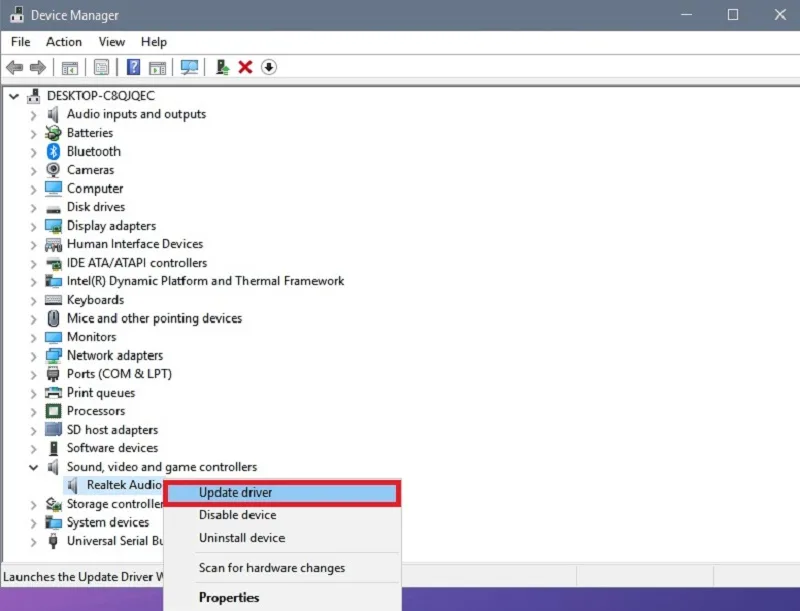Image resolution: width=800 pixels, height=611 pixels.
Task: Click the blue Help question mark icon
Action: (133, 67)
